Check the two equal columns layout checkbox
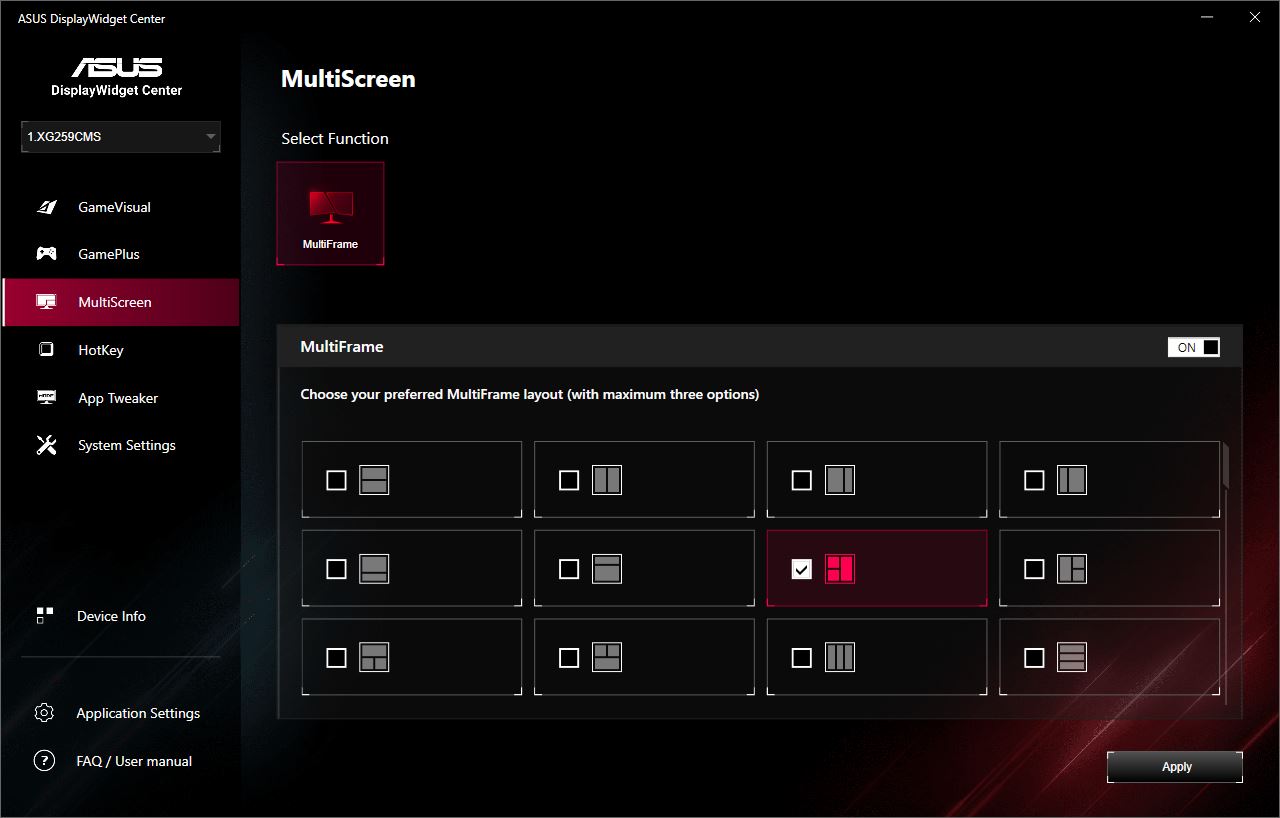Viewport: 1280px width, 818px height. (569, 480)
